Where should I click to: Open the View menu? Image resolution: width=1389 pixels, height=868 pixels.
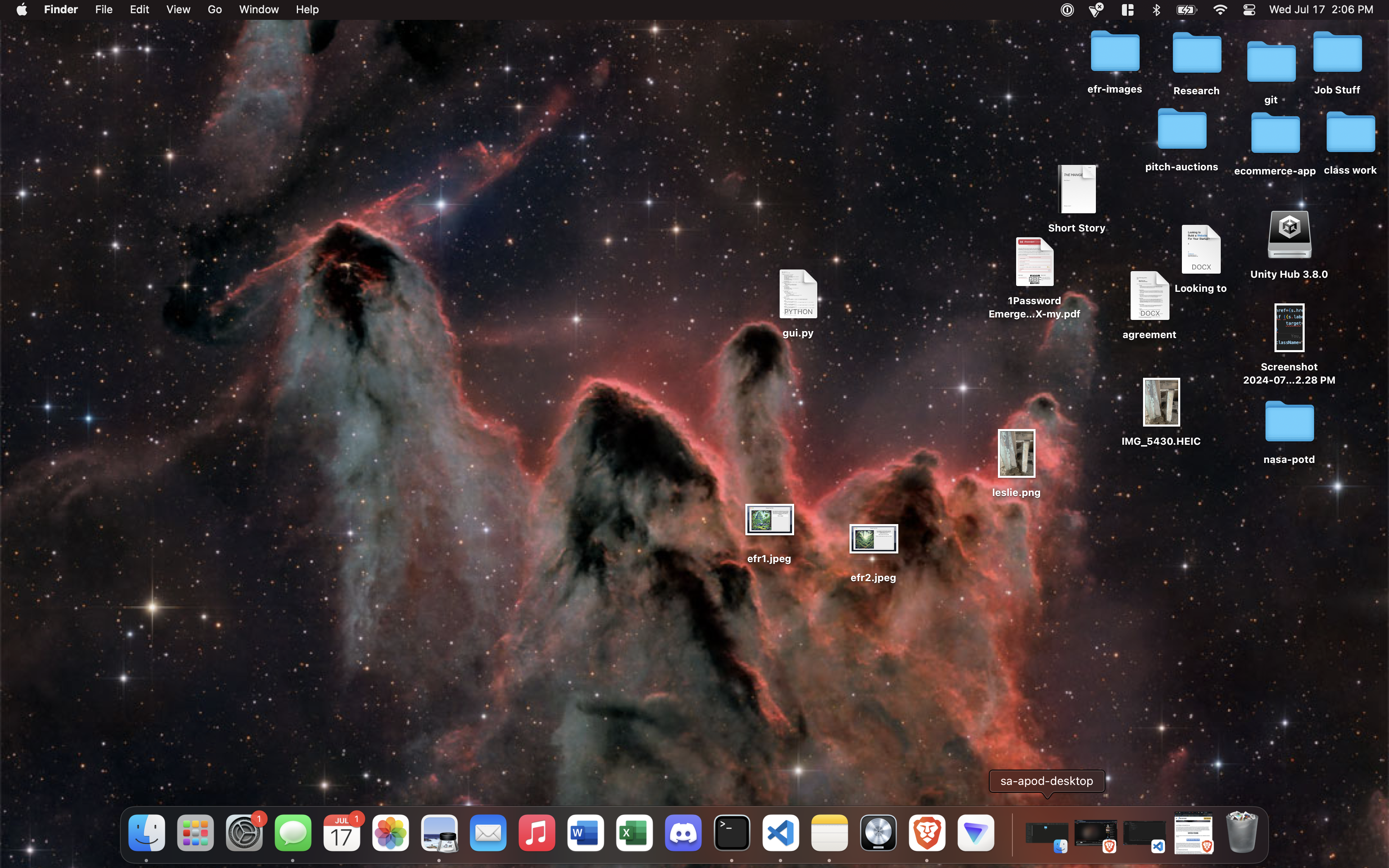[178, 10]
